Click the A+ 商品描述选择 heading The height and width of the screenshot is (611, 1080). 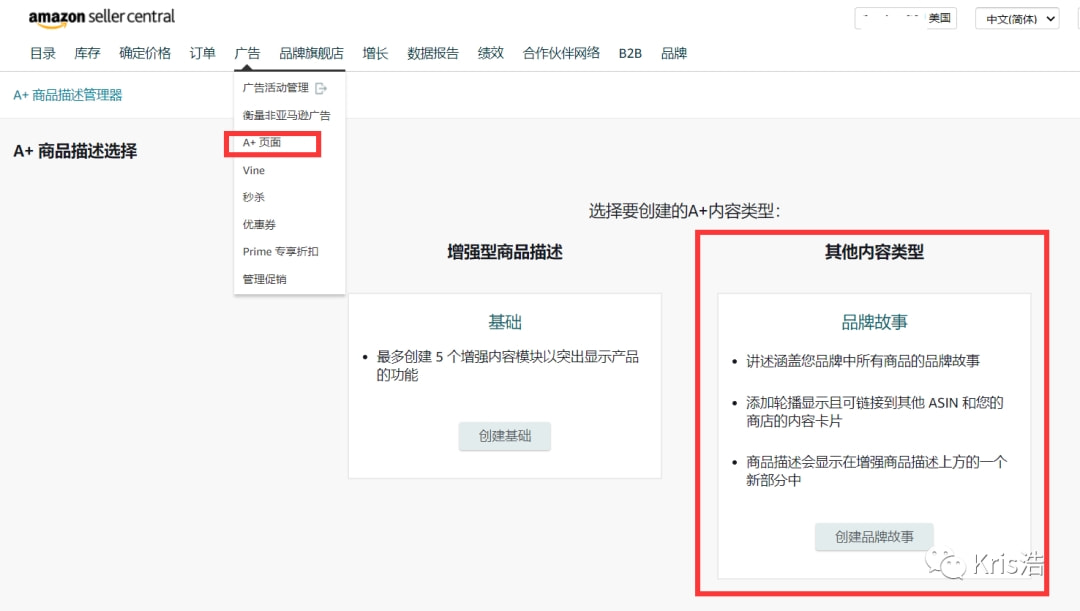tap(75, 151)
